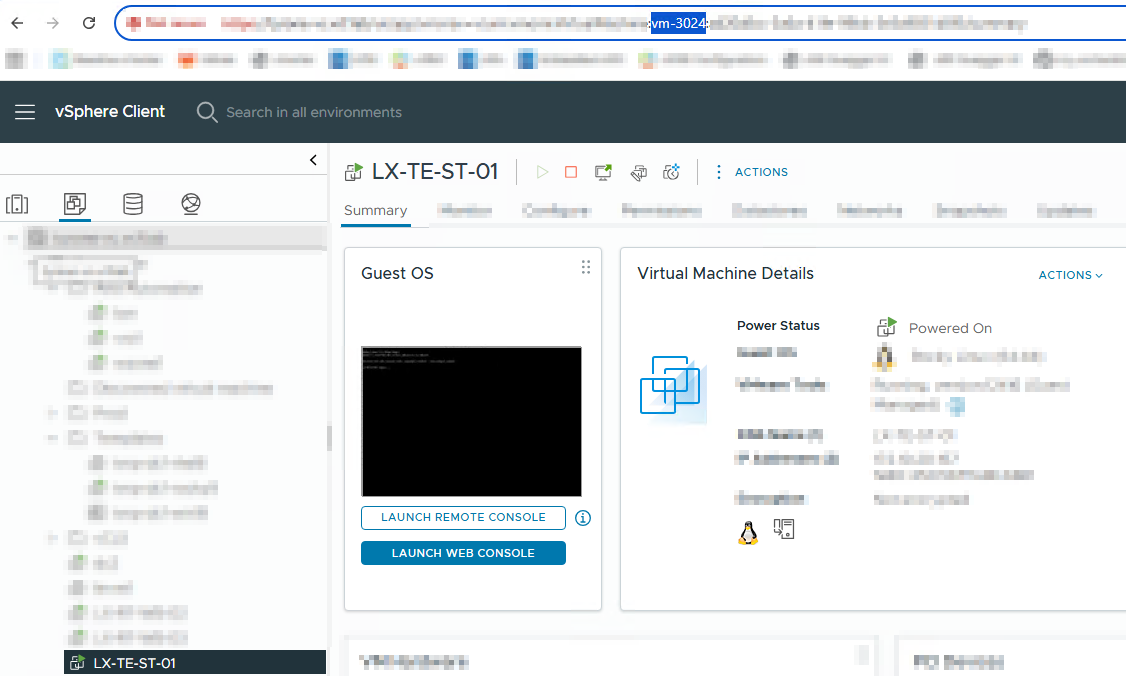The image size is (1126, 676).
Task: Power on the virtual machine
Action: (x=542, y=171)
